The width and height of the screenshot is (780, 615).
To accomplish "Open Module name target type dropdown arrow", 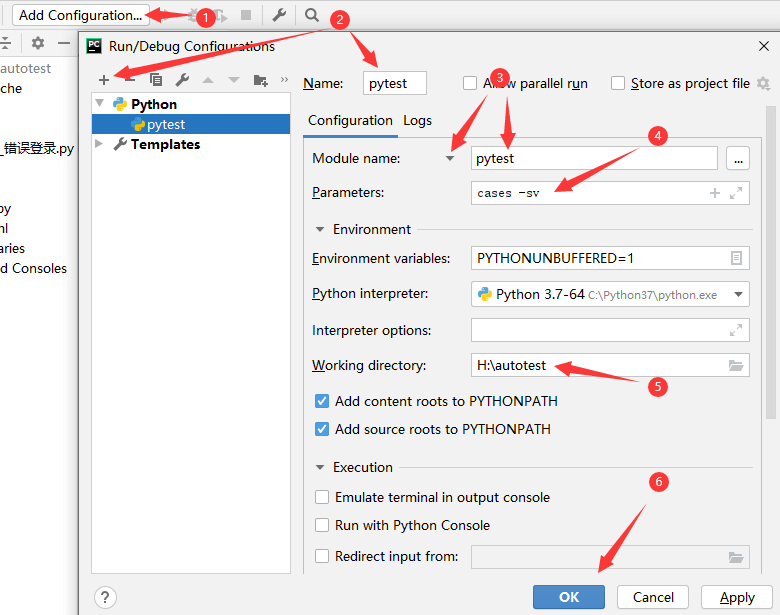I will click(450, 159).
